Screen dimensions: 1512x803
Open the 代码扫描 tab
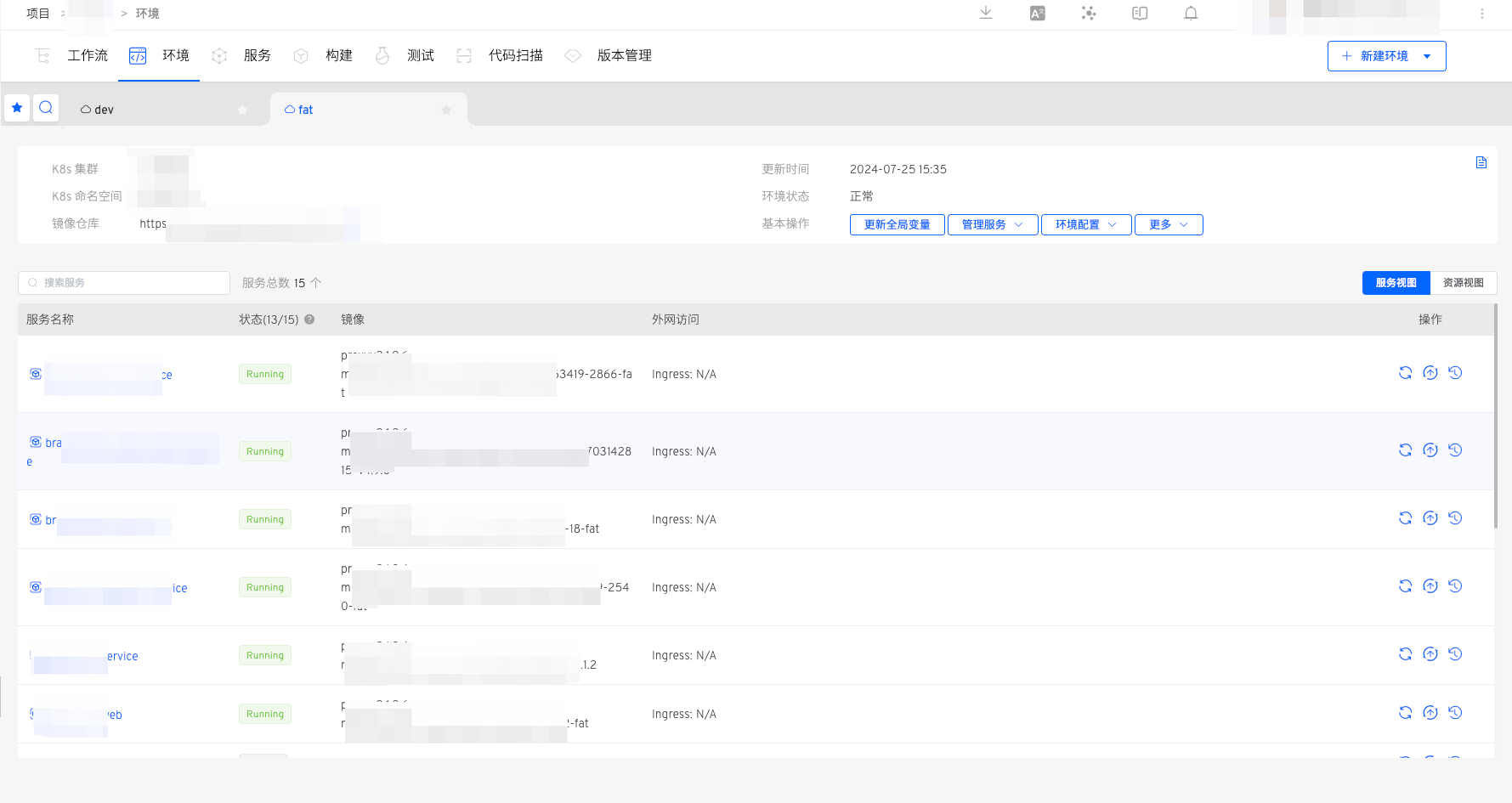pyautogui.click(x=500, y=55)
